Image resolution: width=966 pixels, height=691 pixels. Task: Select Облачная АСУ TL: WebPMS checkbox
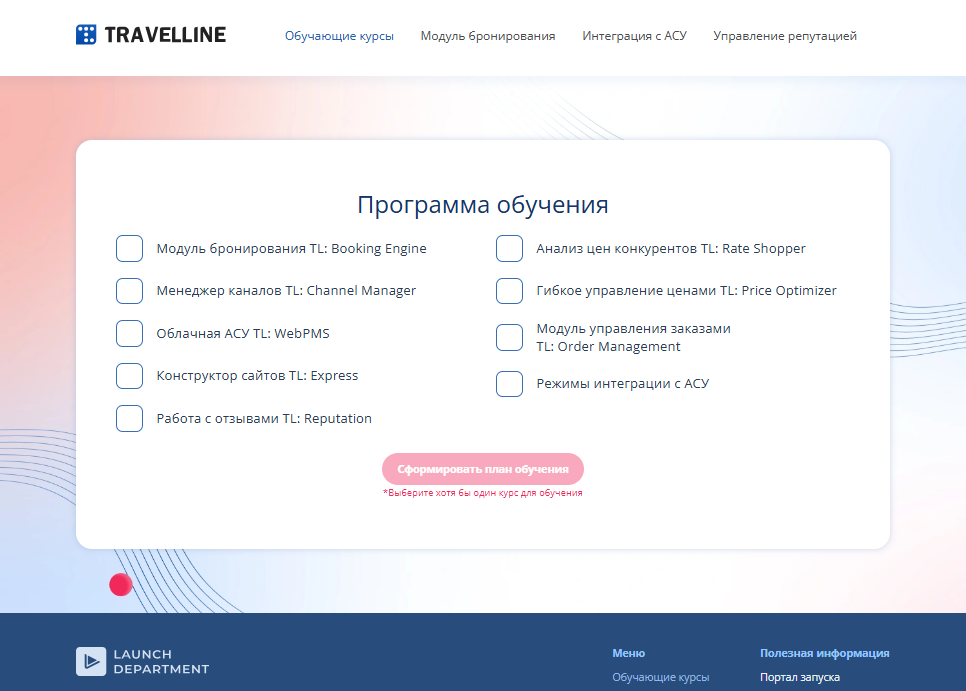point(129,334)
